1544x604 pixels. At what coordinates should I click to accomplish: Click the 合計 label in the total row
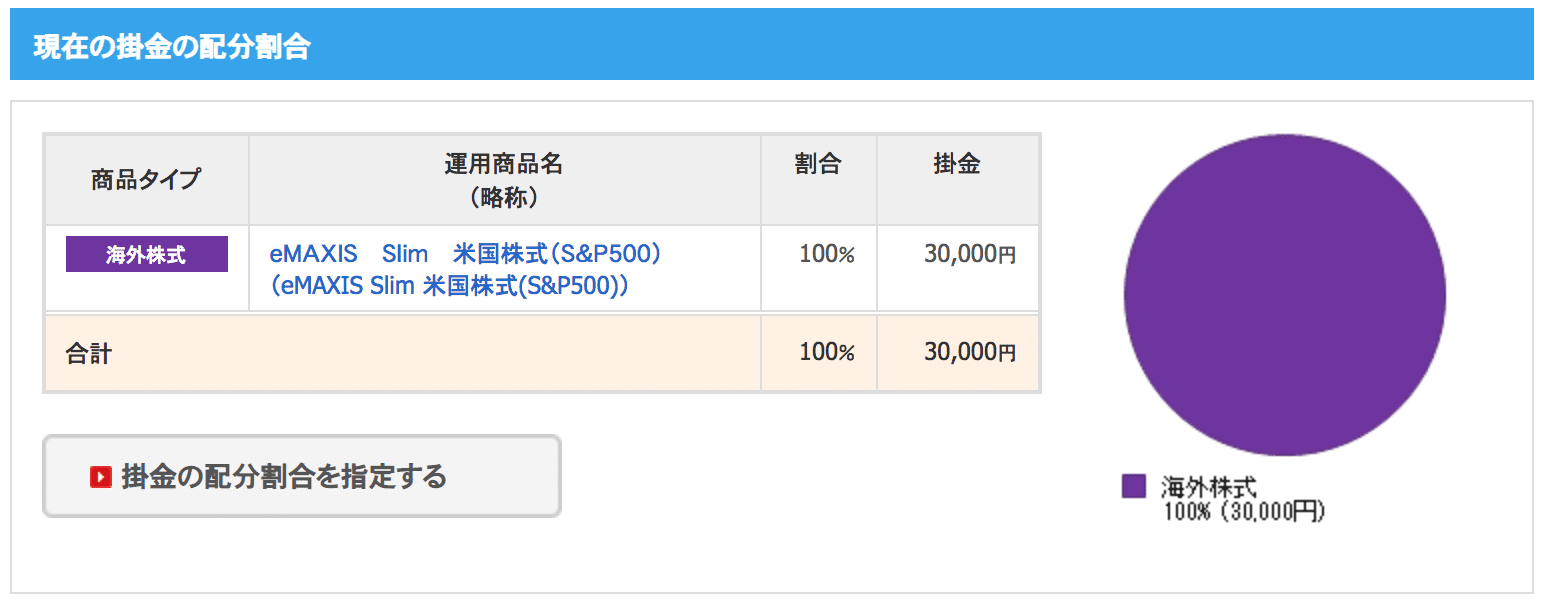click(88, 353)
